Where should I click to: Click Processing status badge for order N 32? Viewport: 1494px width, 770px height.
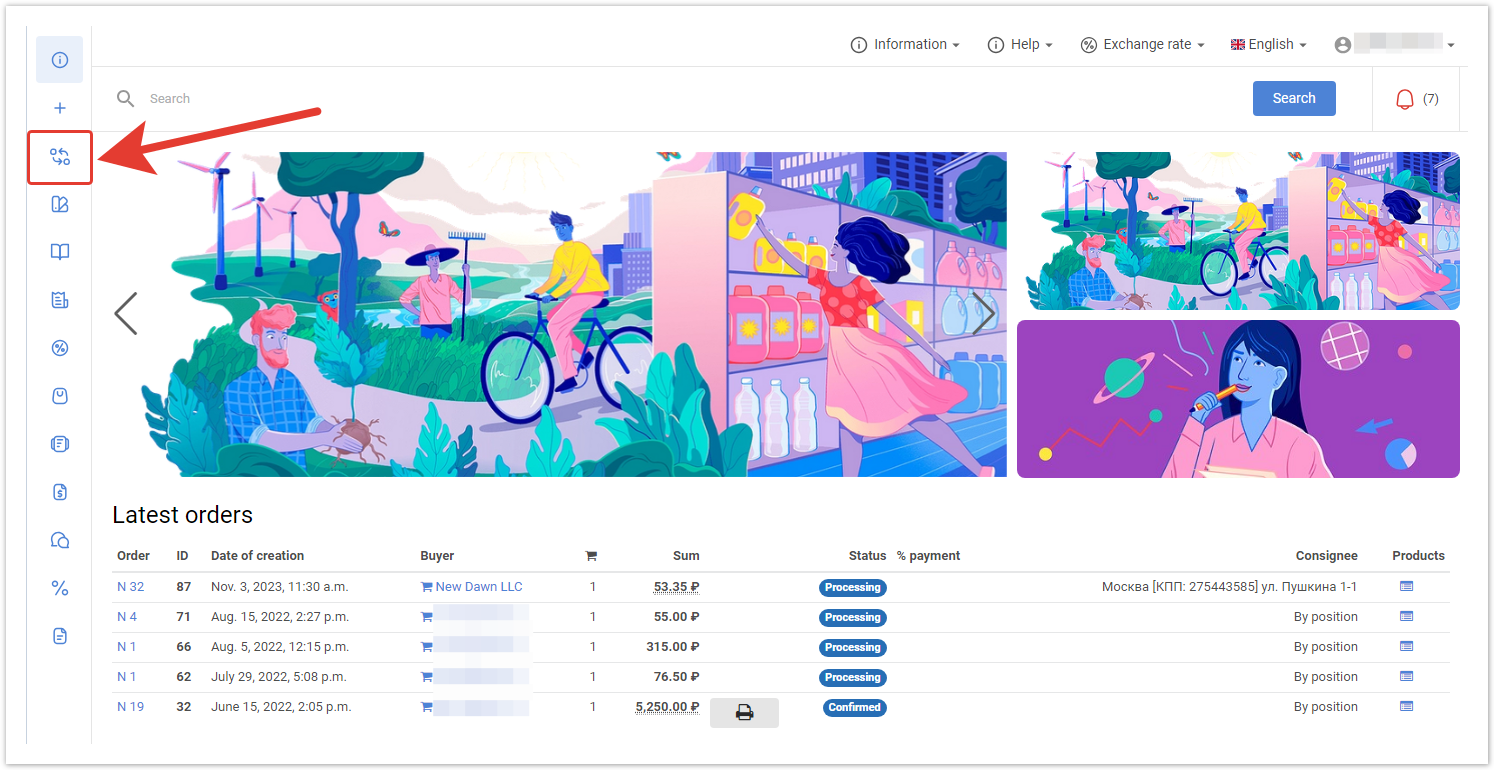tap(853, 588)
